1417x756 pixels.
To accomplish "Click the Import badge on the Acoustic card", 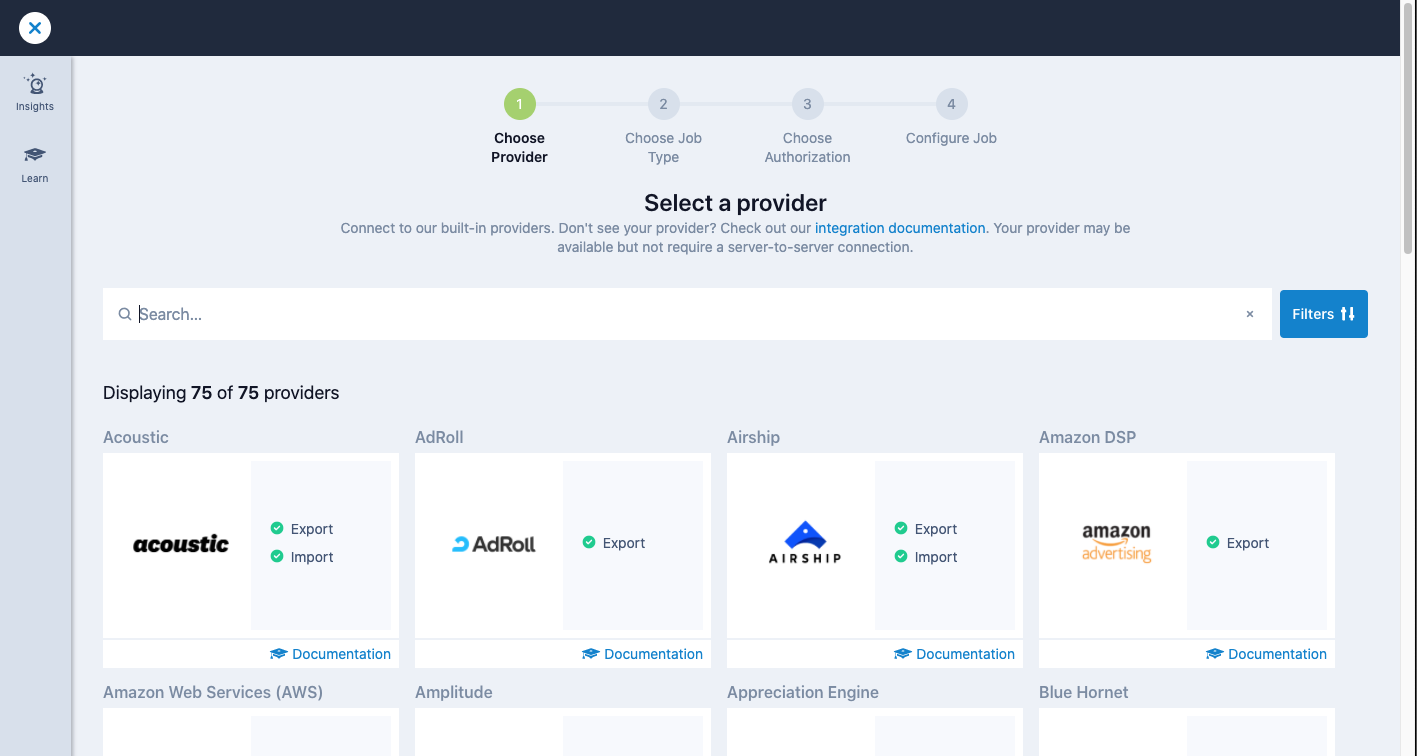I will (x=301, y=557).
